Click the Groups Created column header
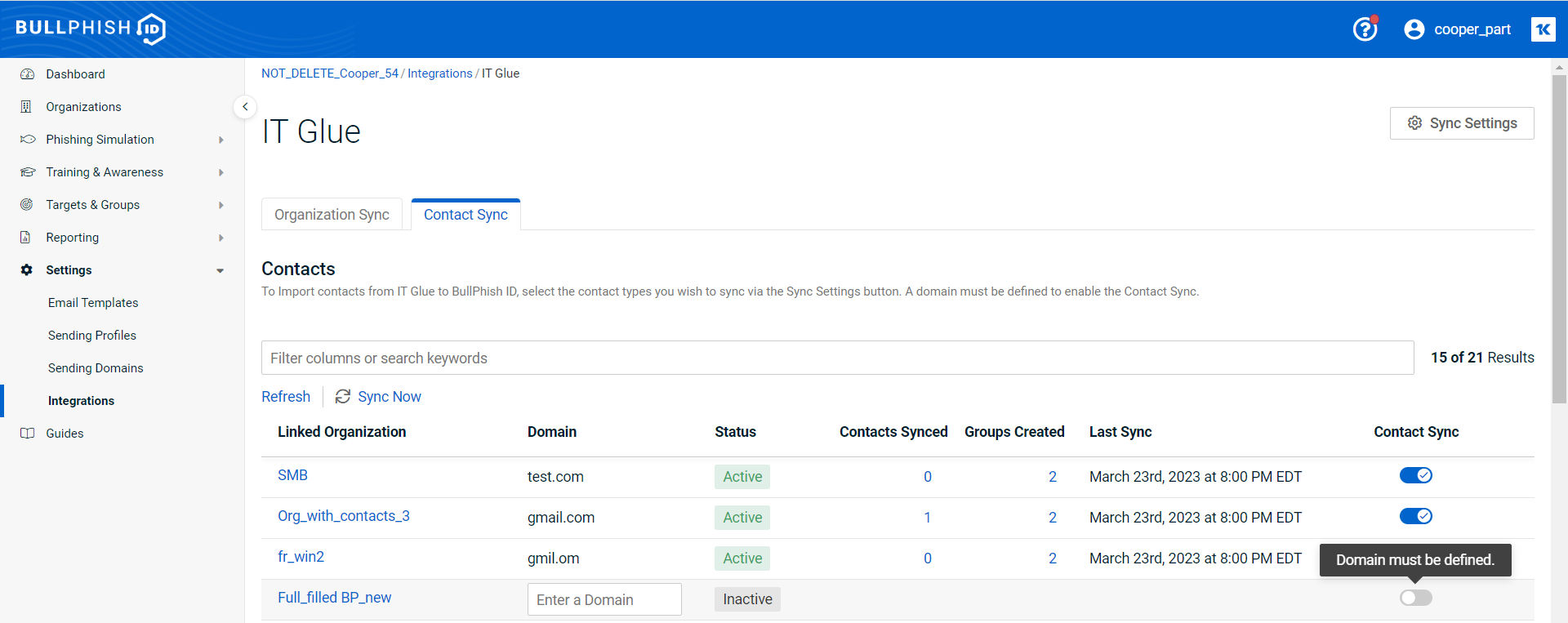 (x=1014, y=432)
